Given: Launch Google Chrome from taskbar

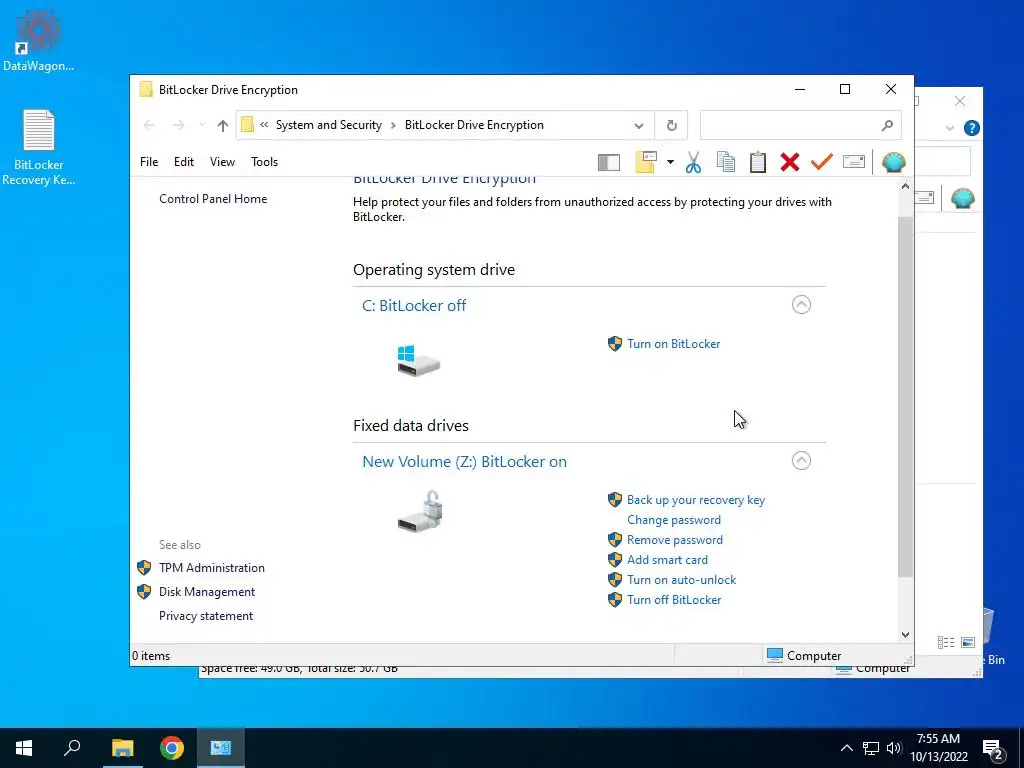Looking at the screenshot, I should (172, 748).
